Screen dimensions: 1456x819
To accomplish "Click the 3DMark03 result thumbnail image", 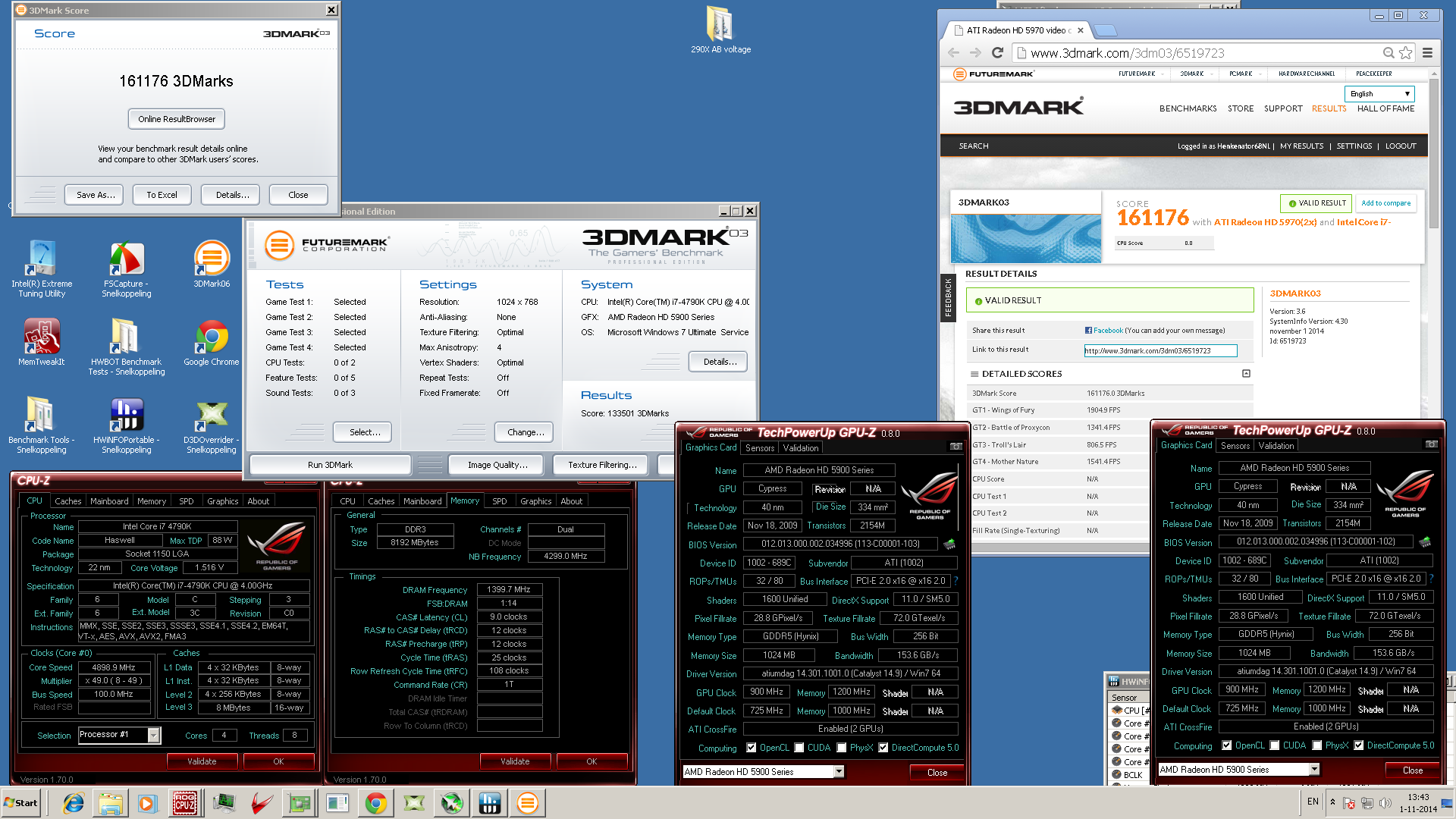I will point(1025,238).
